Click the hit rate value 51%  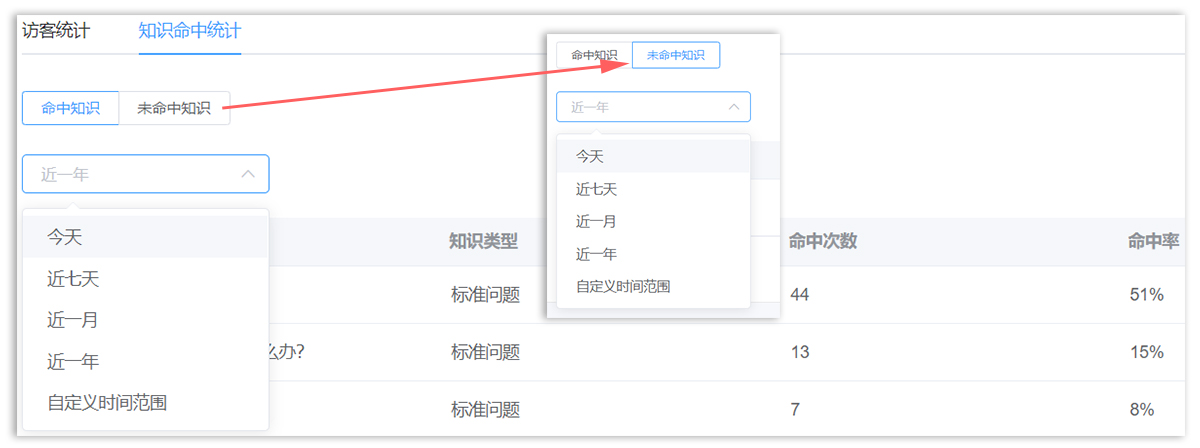(x=1145, y=295)
